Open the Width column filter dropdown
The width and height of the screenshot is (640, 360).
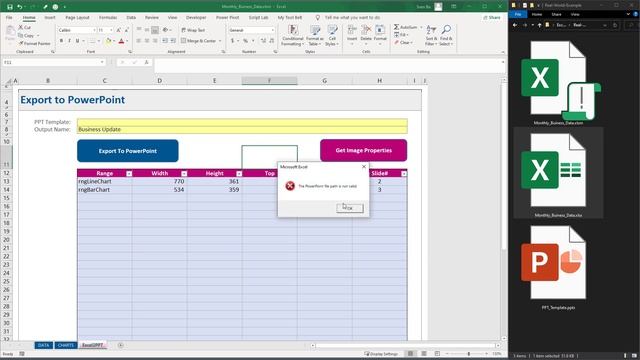click(x=184, y=173)
